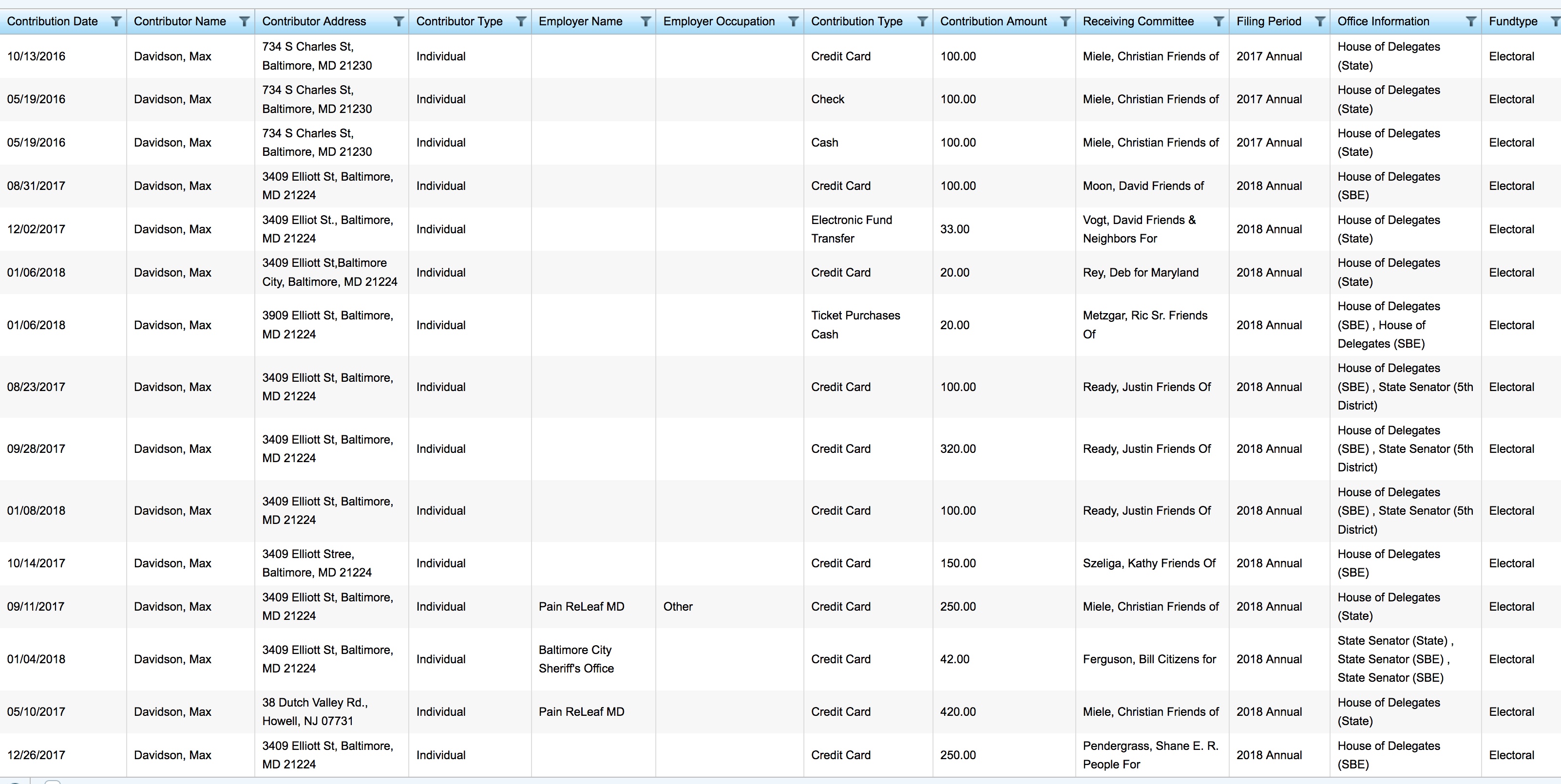This screenshot has height=784, width=1561.
Task: Sort by Contribution Type header
Action: pyautogui.click(x=857, y=21)
